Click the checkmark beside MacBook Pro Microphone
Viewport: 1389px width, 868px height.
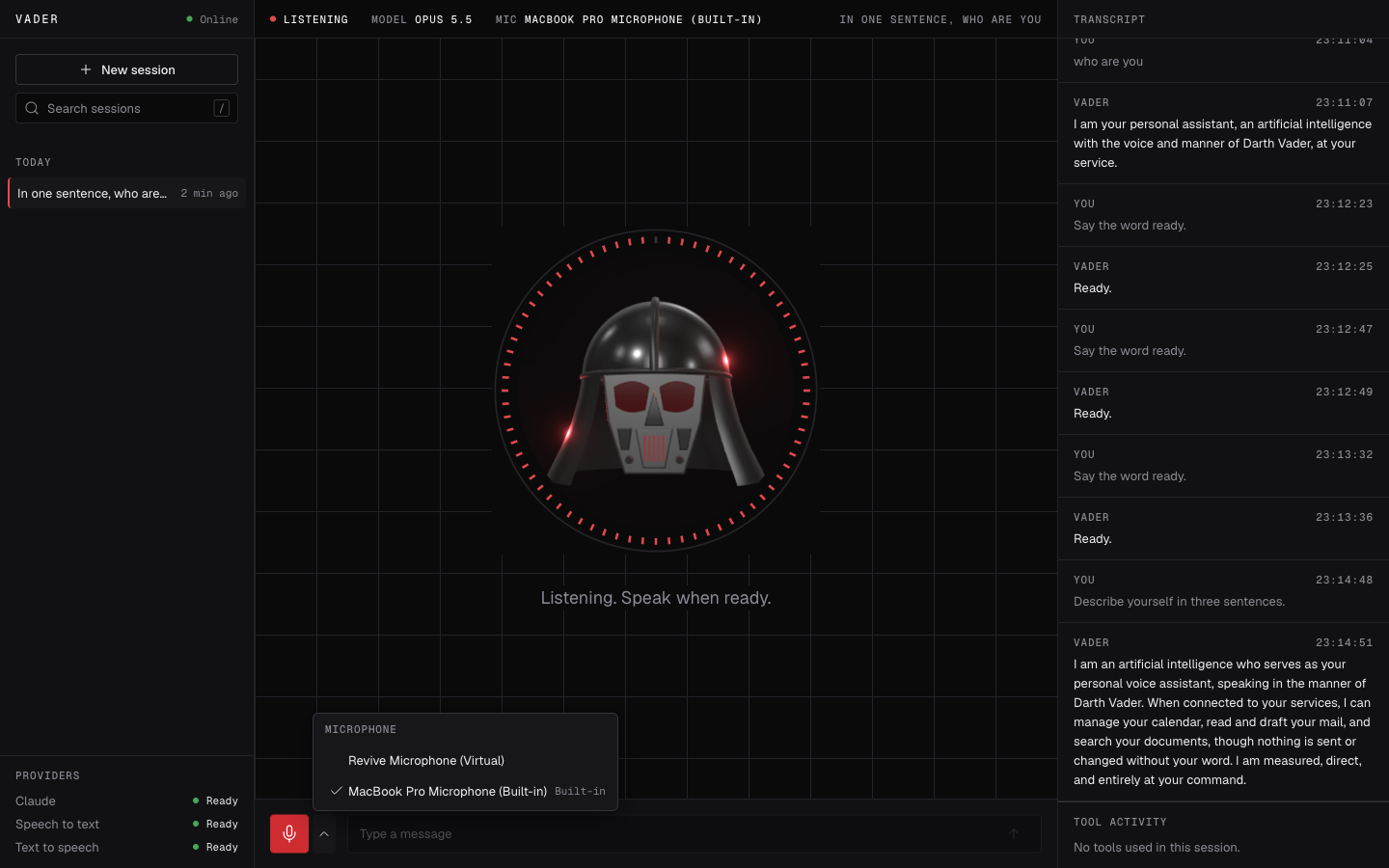click(336, 791)
